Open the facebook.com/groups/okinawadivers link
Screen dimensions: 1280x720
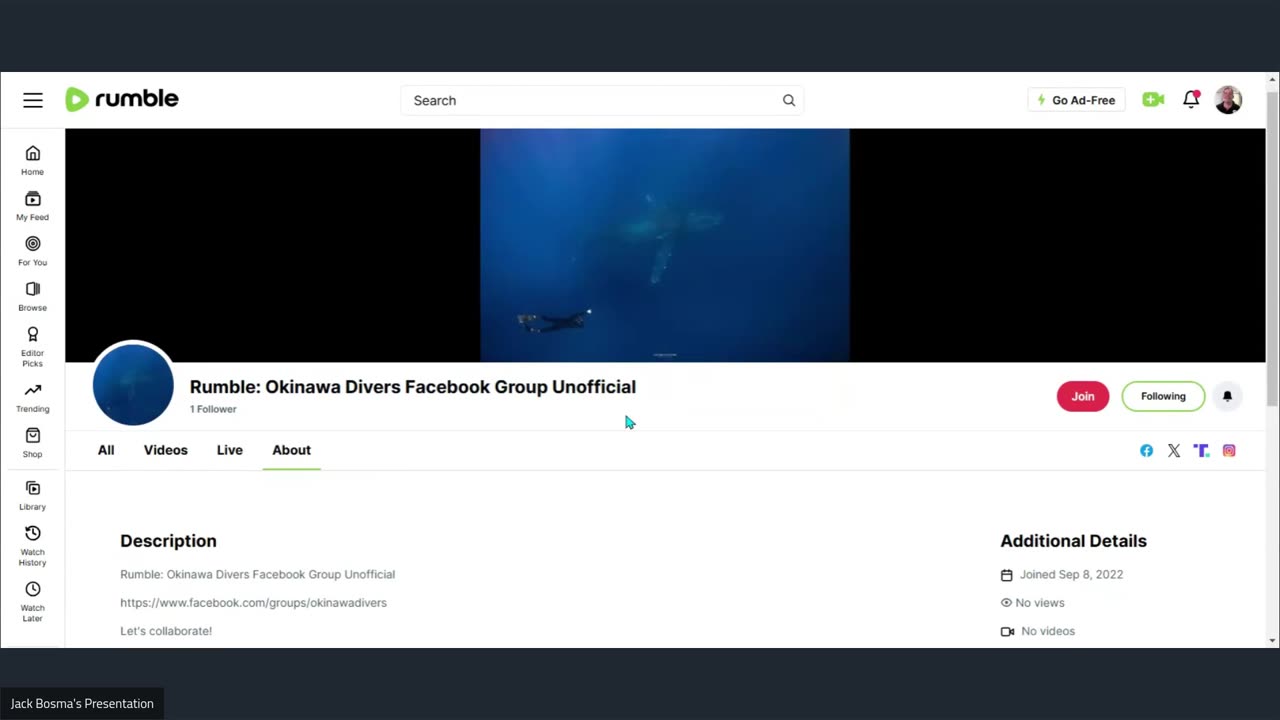coord(253,603)
